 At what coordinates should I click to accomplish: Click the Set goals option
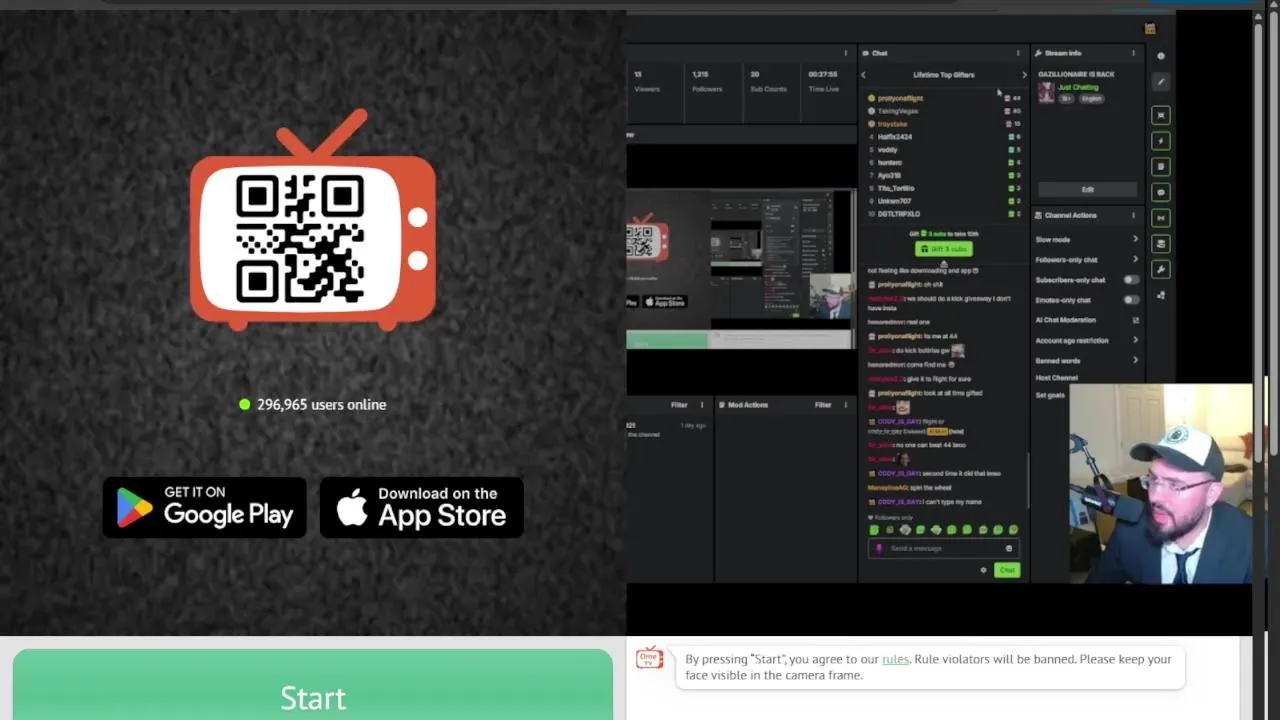tap(1050, 395)
